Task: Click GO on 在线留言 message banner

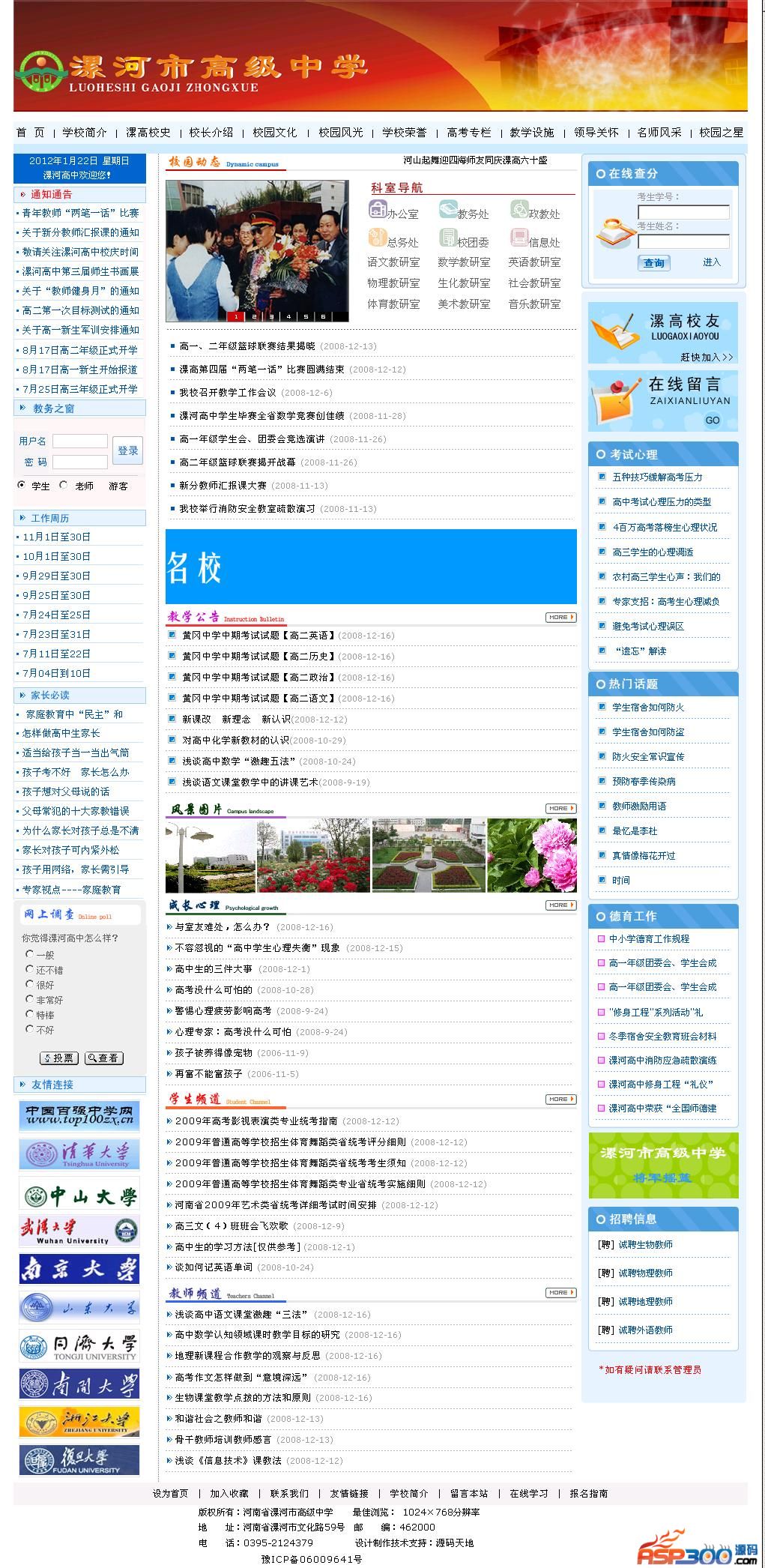Action: (712, 420)
